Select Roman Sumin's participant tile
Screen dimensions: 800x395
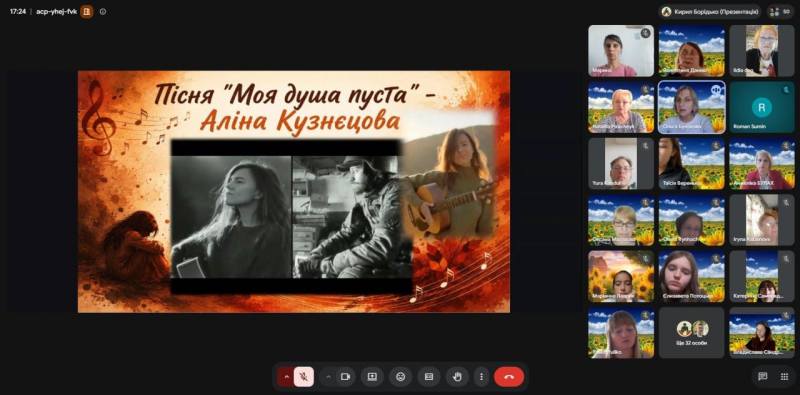(x=762, y=107)
